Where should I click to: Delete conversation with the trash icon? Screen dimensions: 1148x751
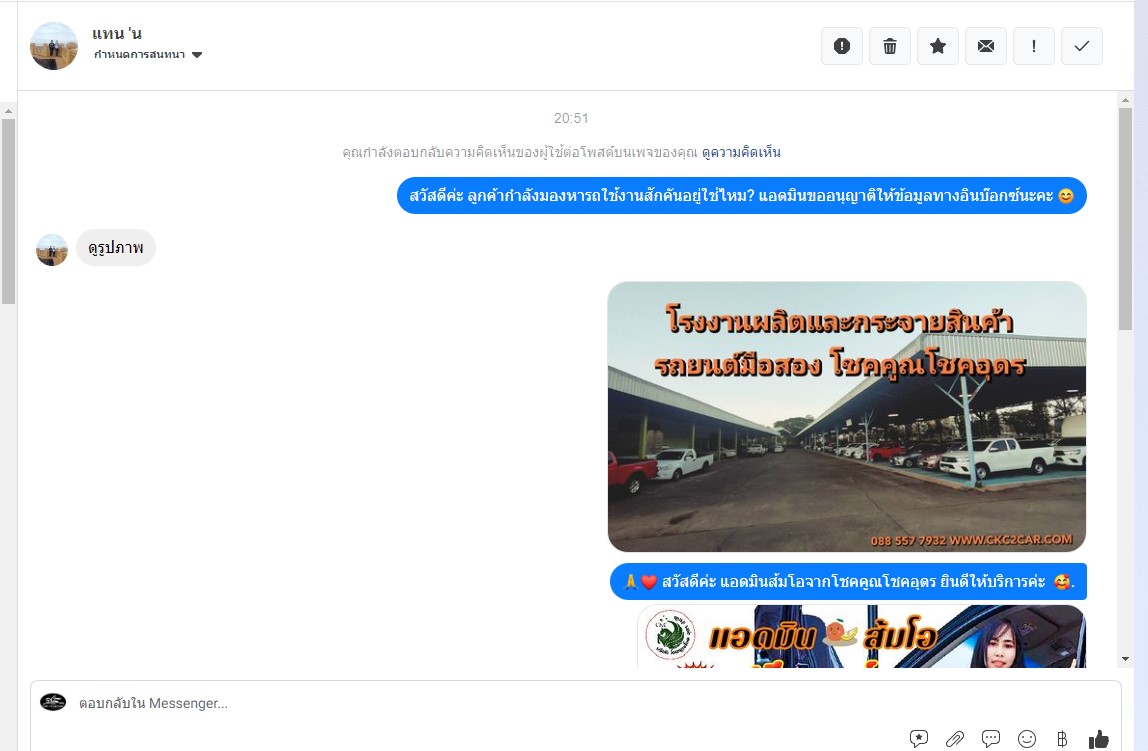pyautogui.click(x=890, y=46)
